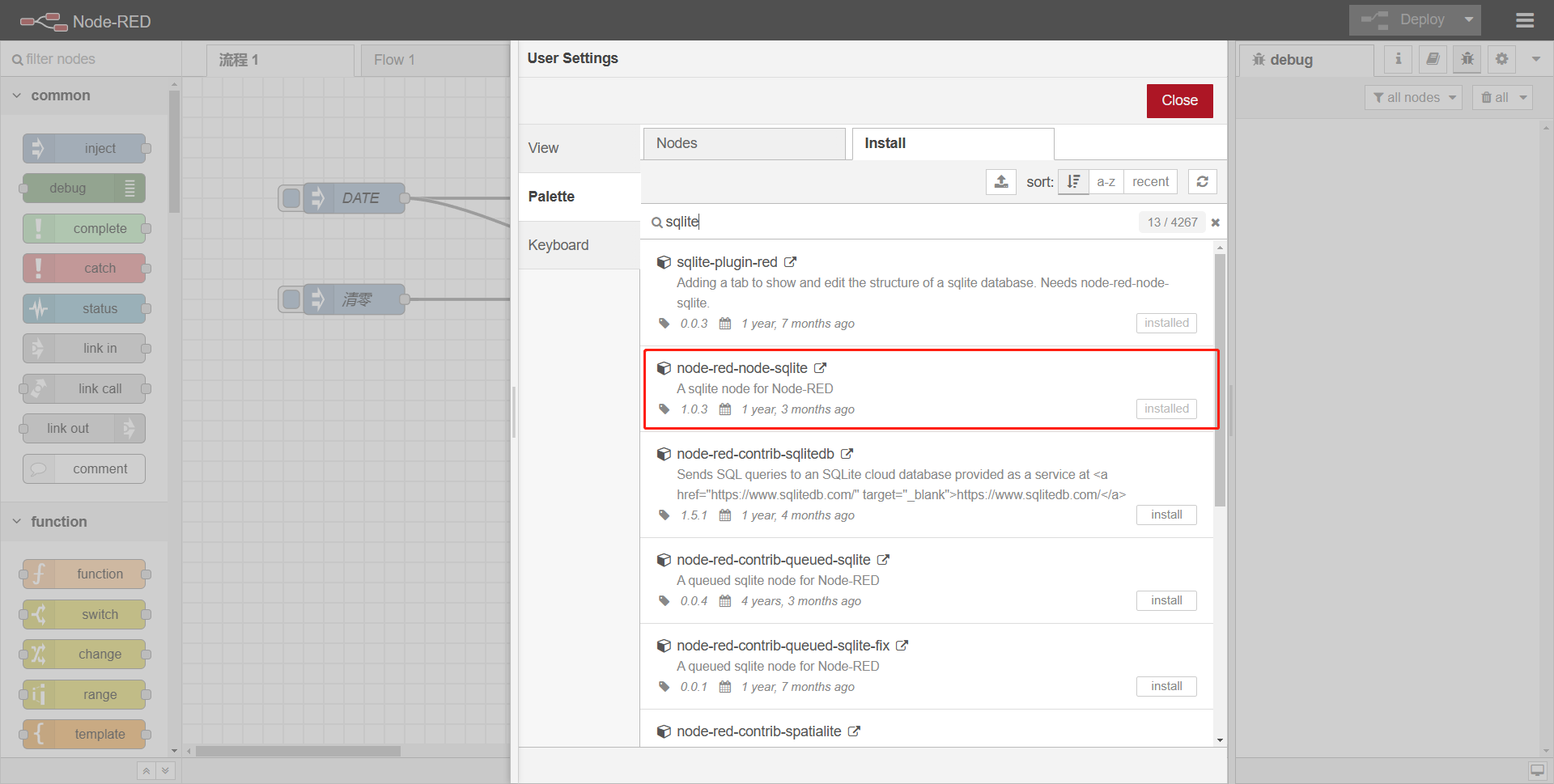
Task: Click the module list scroll down arrow
Action: click(1220, 740)
